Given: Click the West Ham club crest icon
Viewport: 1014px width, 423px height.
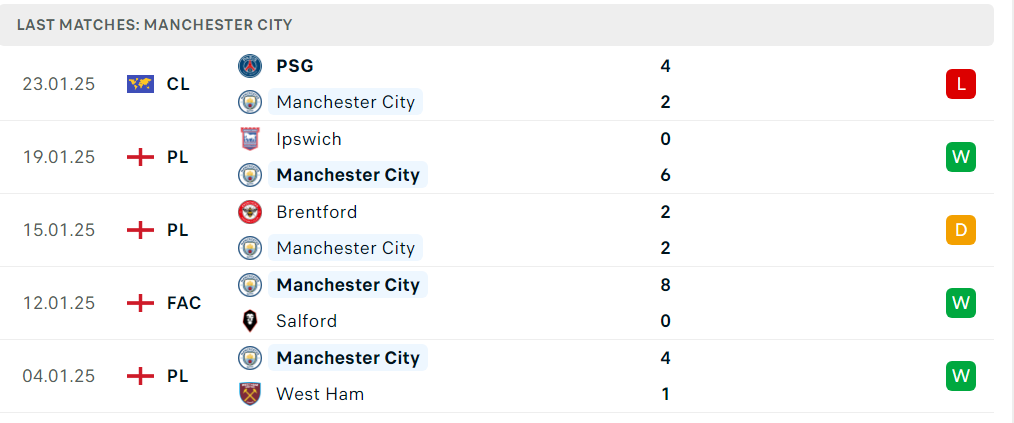Looking at the screenshot, I should (250, 395).
